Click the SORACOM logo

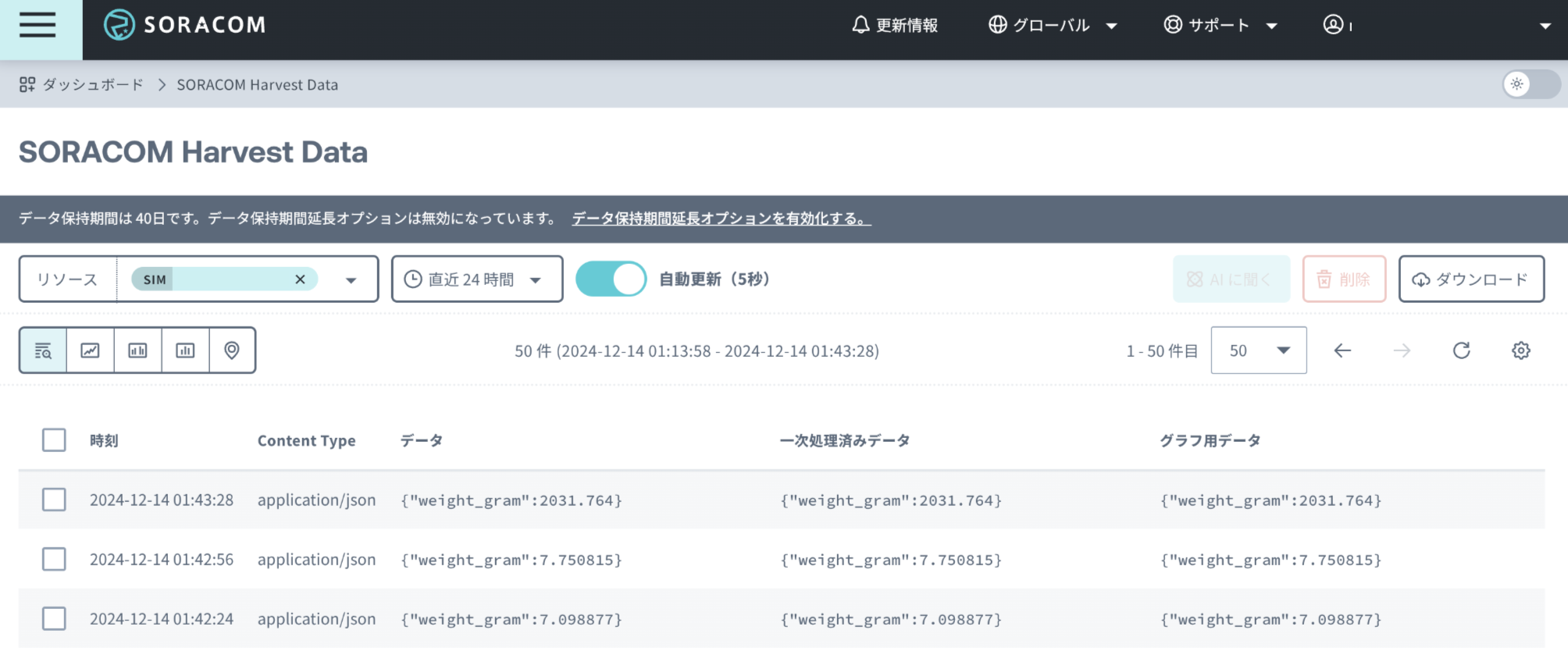185,25
